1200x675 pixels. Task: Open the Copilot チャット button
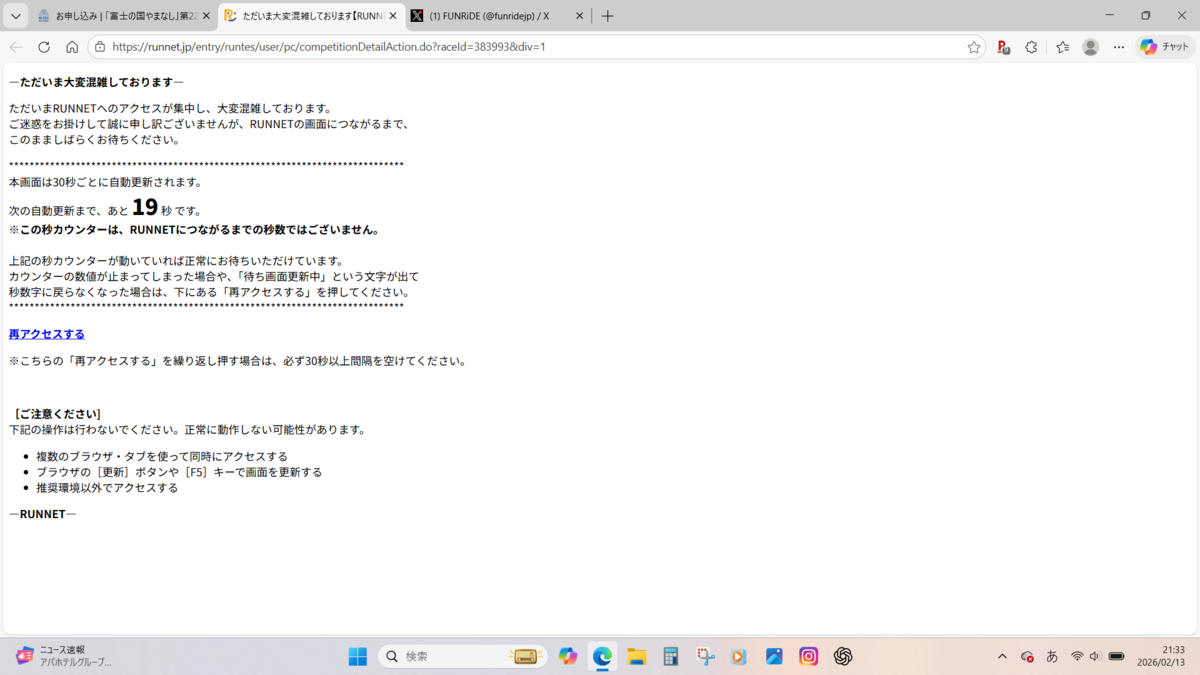(1164, 47)
